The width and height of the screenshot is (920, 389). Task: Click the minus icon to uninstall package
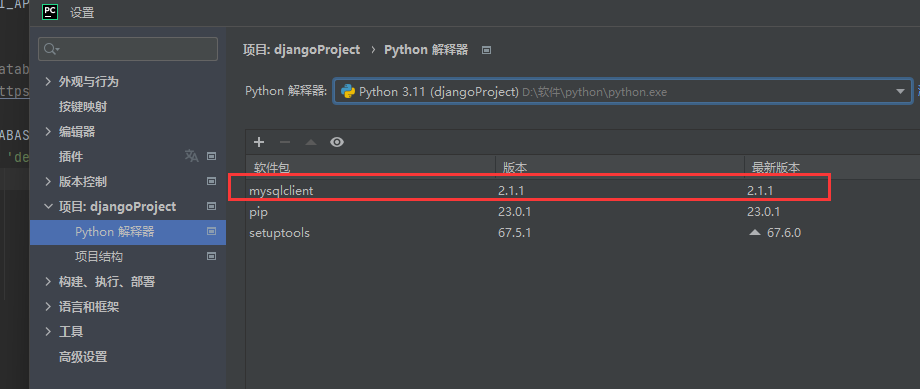pyautogui.click(x=285, y=142)
